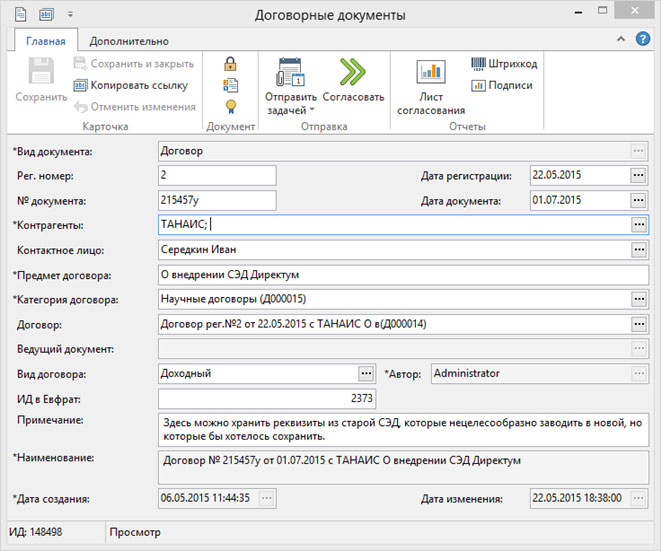Open the Дата регистрации date picker
661x551 pixels.
point(638,175)
